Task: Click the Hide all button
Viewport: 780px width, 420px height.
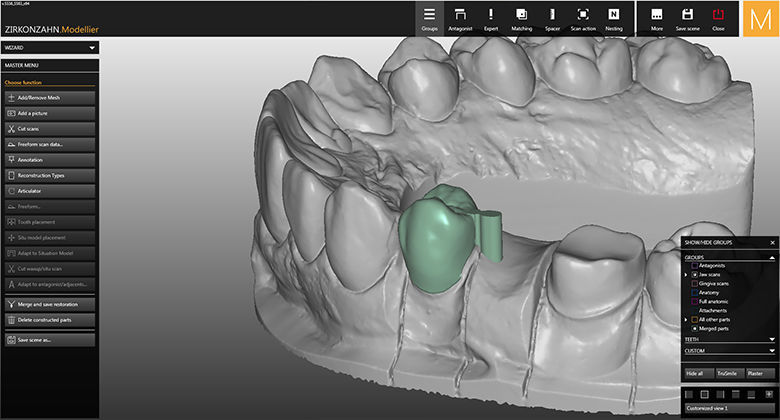Action: pyautogui.click(x=697, y=373)
